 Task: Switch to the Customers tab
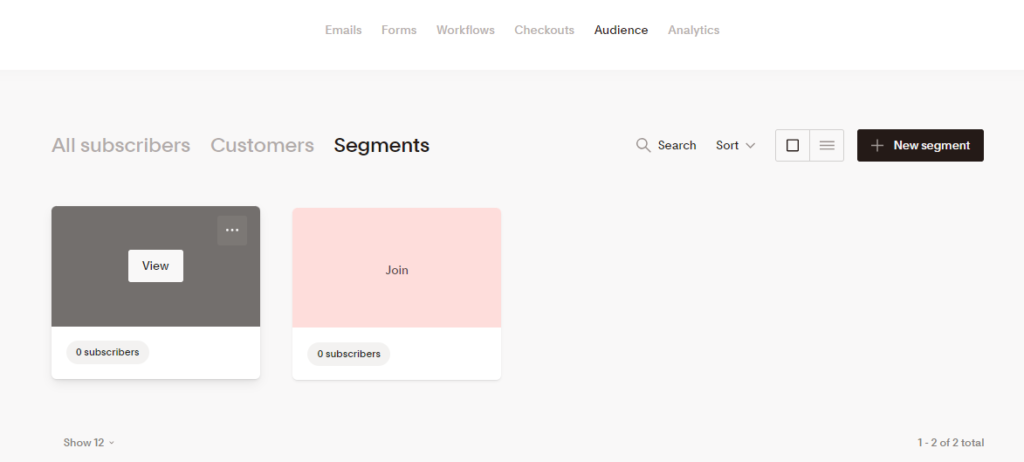pos(262,145)
